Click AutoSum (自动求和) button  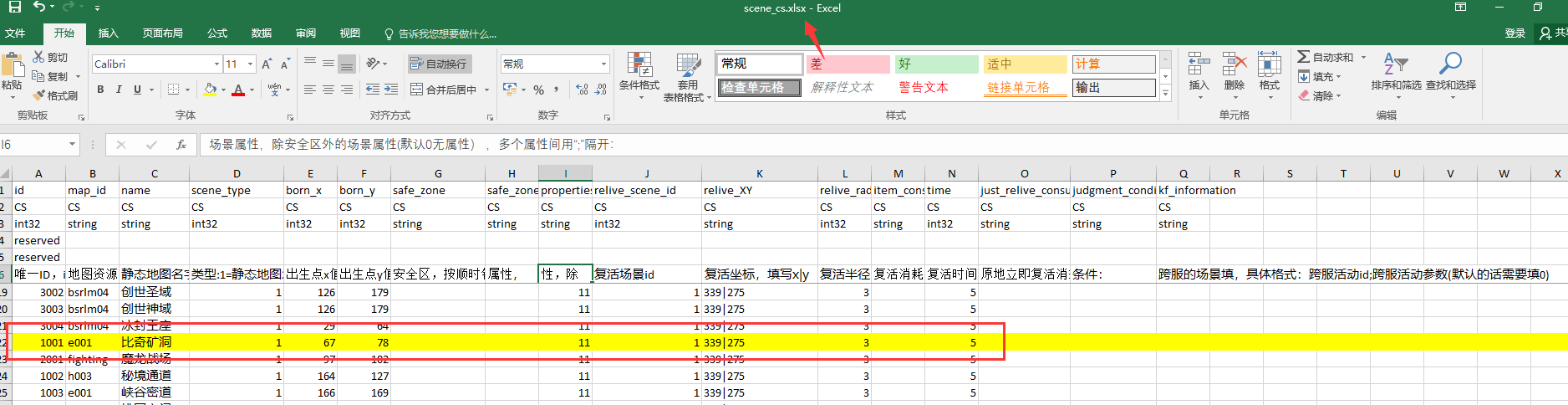pyautogui.click(x=1326, y=57)
